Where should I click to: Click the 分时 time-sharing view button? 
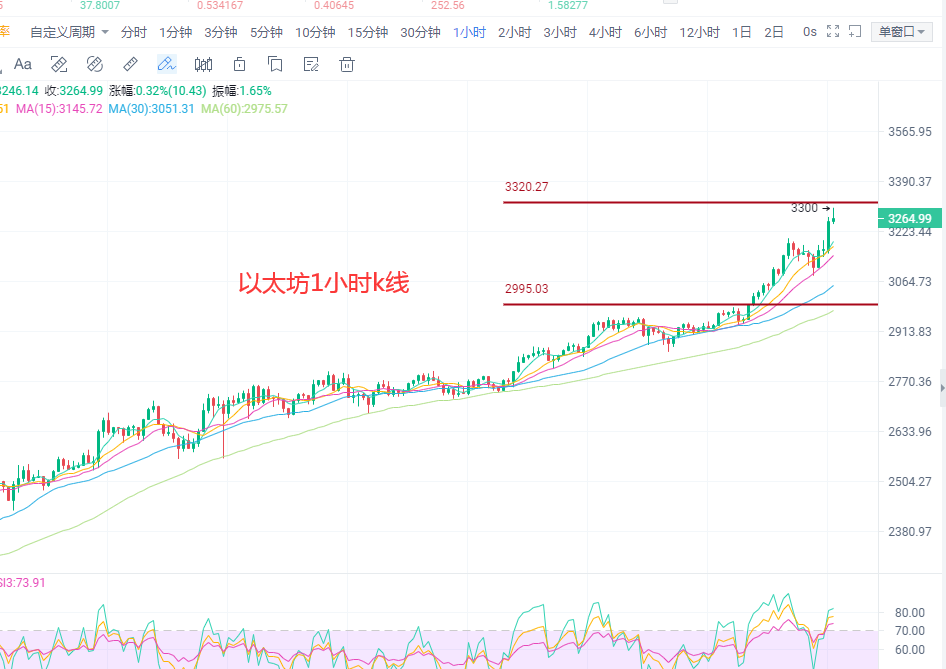(x=133, y=32)
